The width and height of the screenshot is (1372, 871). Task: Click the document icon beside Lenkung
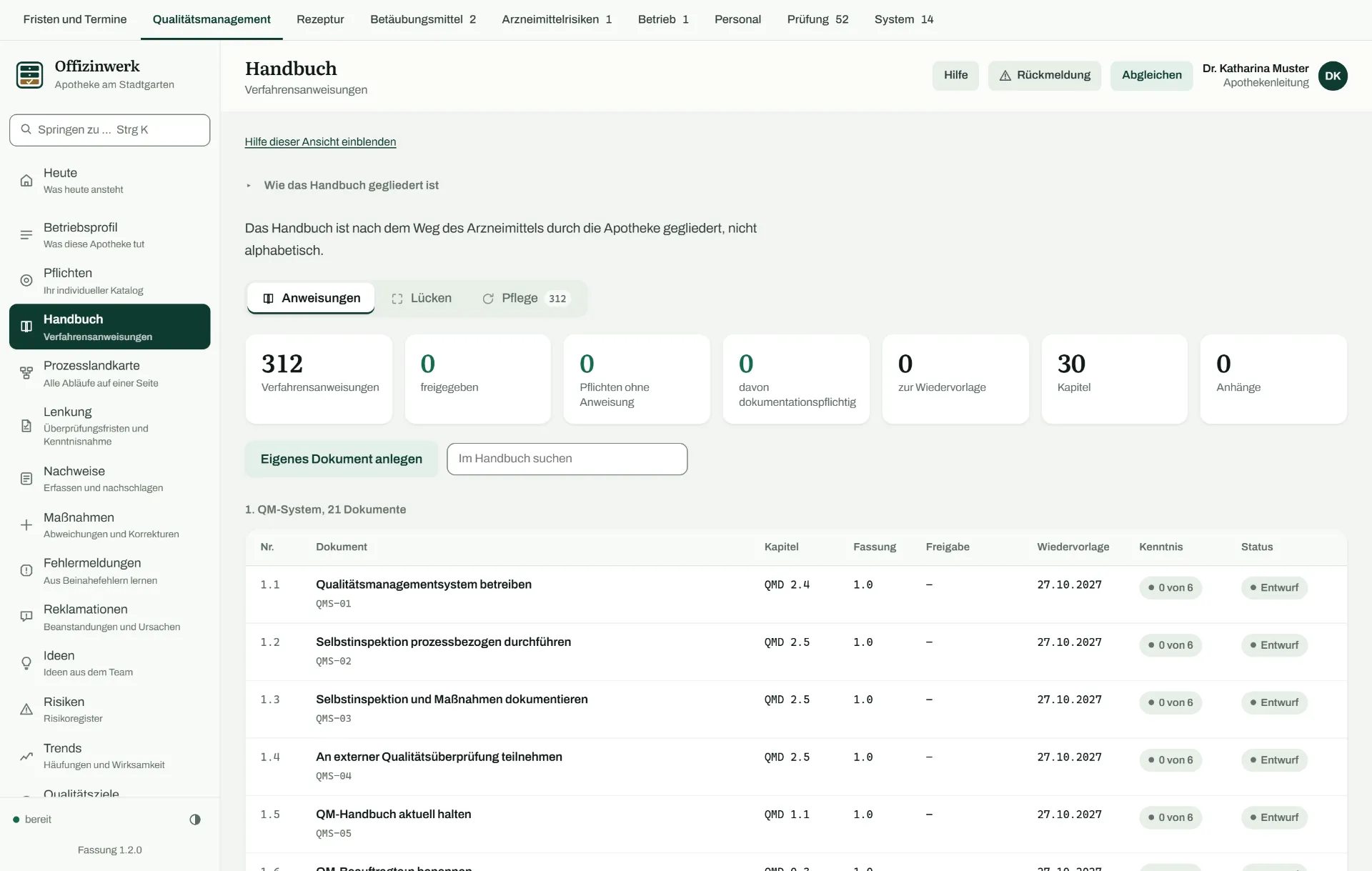26,426
